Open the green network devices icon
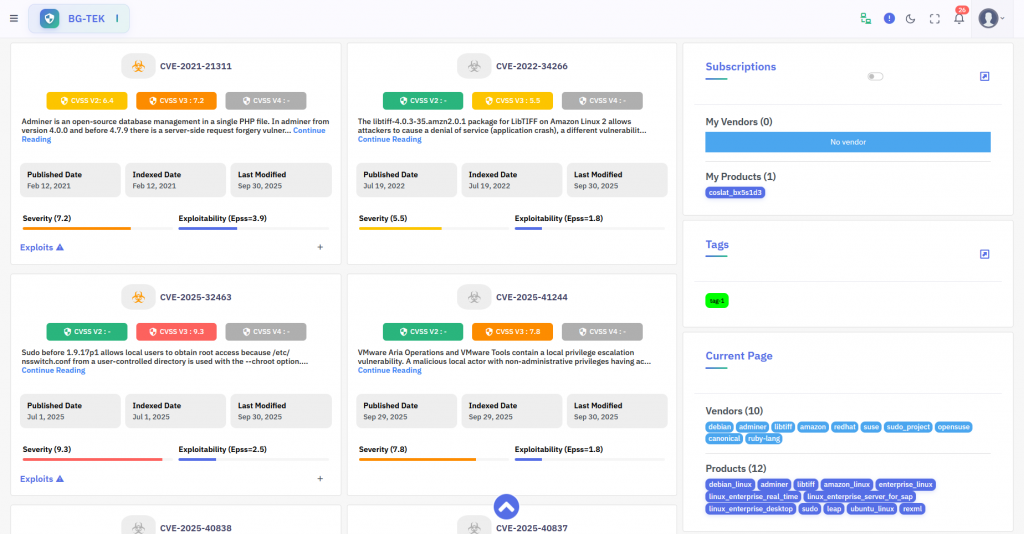This screenshot has width=1024, height=534. [866, 18]
